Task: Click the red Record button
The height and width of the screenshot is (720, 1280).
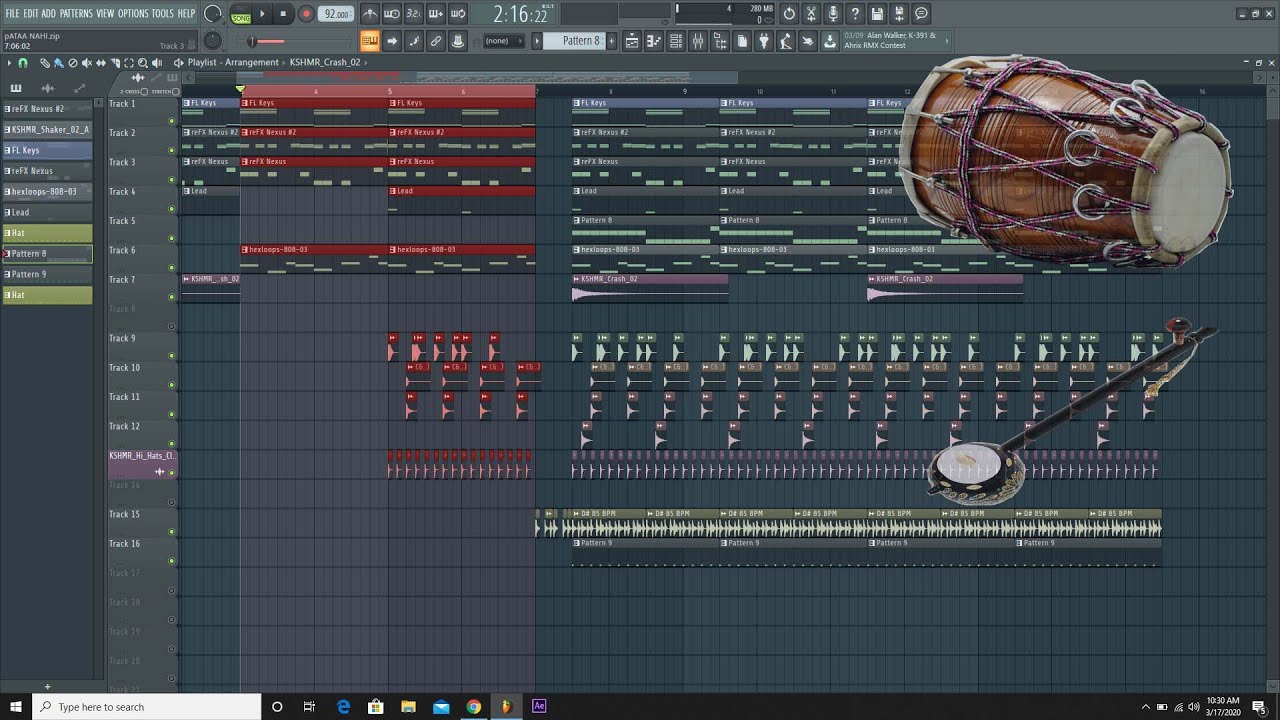Action: coord(307,14)
